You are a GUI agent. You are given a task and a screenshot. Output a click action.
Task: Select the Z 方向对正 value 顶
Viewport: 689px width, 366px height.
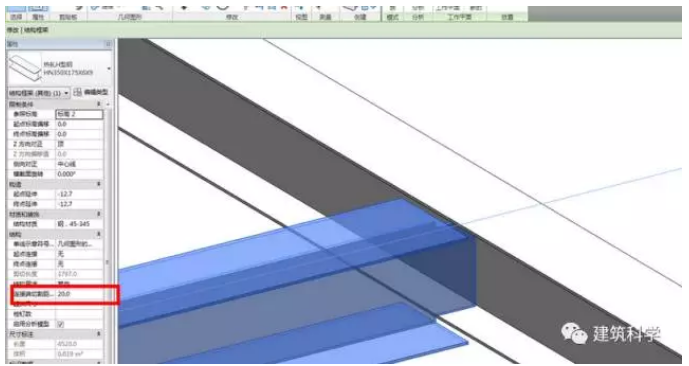coord(79,144)
